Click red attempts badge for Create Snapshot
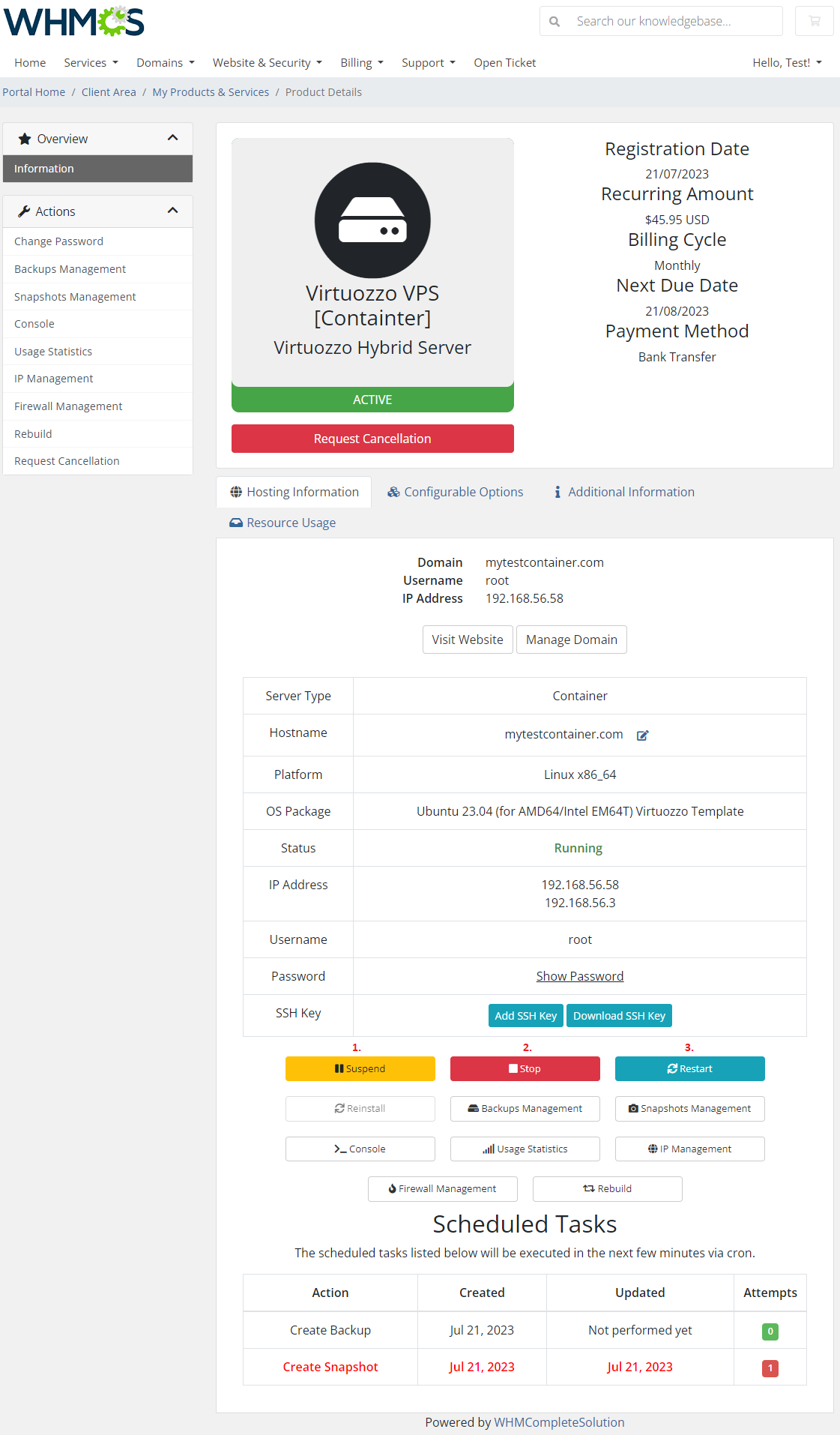This screenshot has width=840, height=1435. [770, 1368]
